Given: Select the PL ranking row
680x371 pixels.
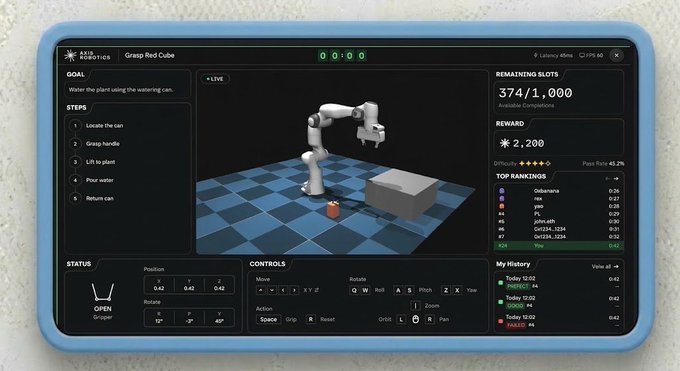Looking at the screenshot, I should click(x=559, y=214).
